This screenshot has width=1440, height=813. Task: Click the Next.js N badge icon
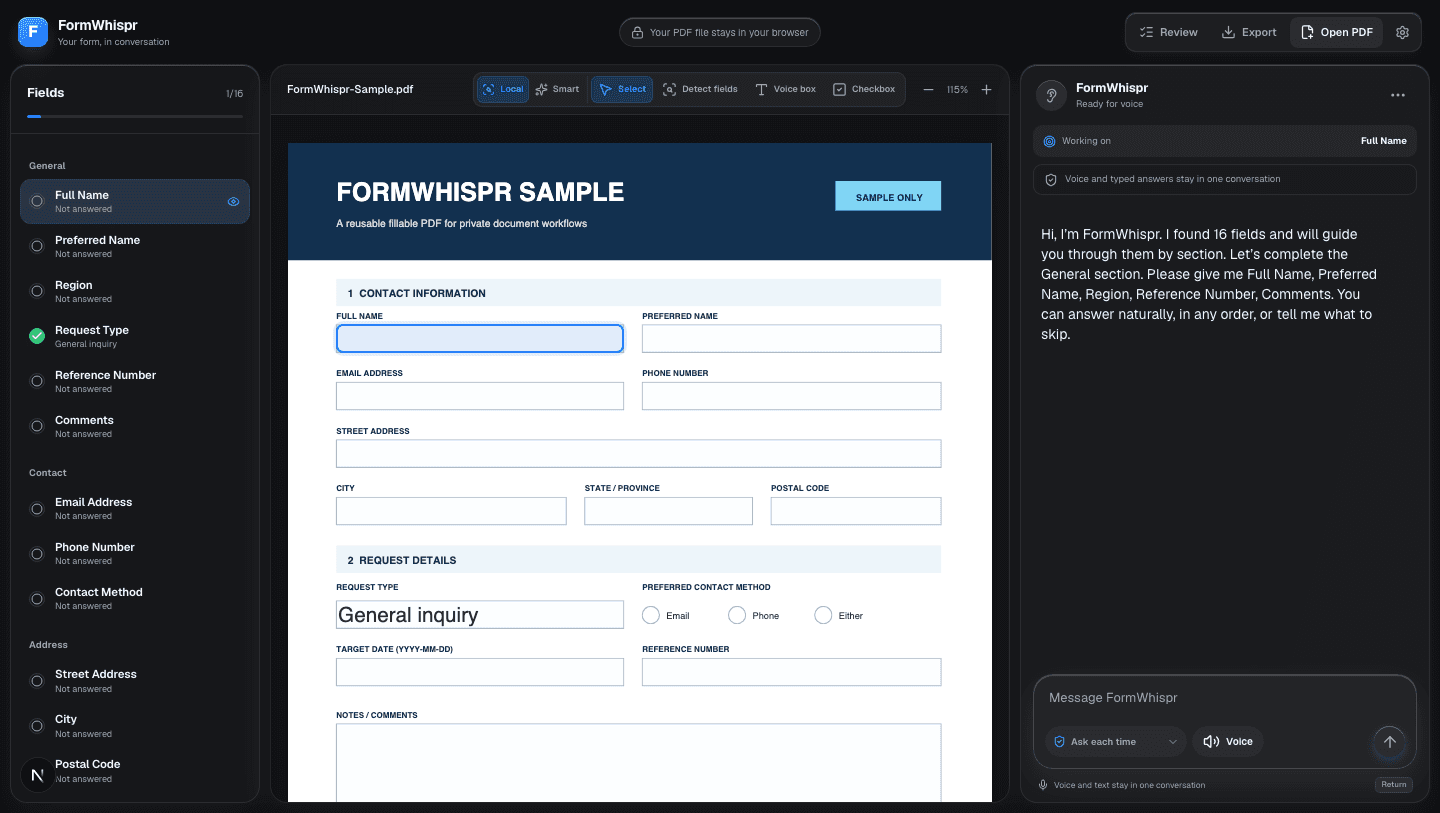[x=38, y=775]
